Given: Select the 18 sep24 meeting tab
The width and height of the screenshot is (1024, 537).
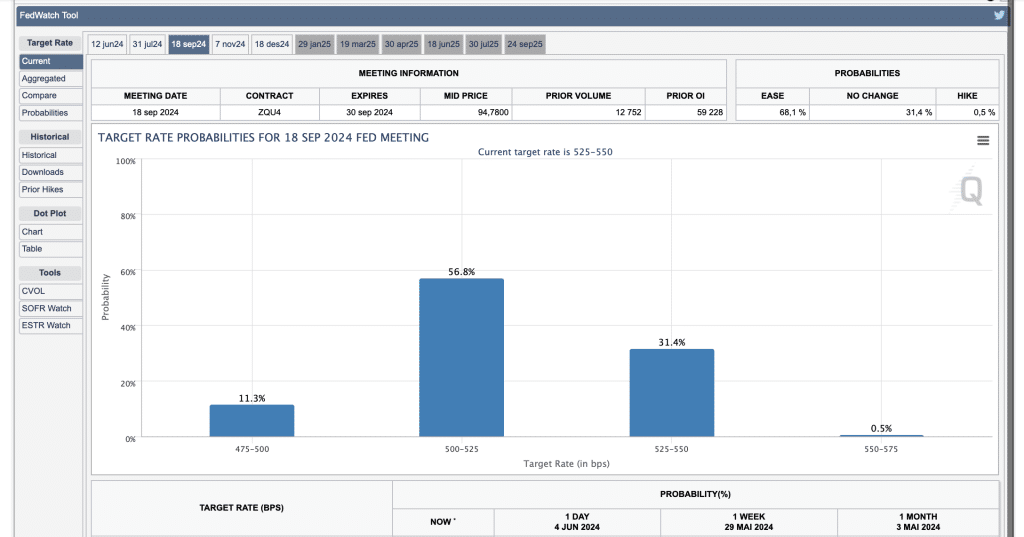Looking at the screenshot, I should [189, 44].
